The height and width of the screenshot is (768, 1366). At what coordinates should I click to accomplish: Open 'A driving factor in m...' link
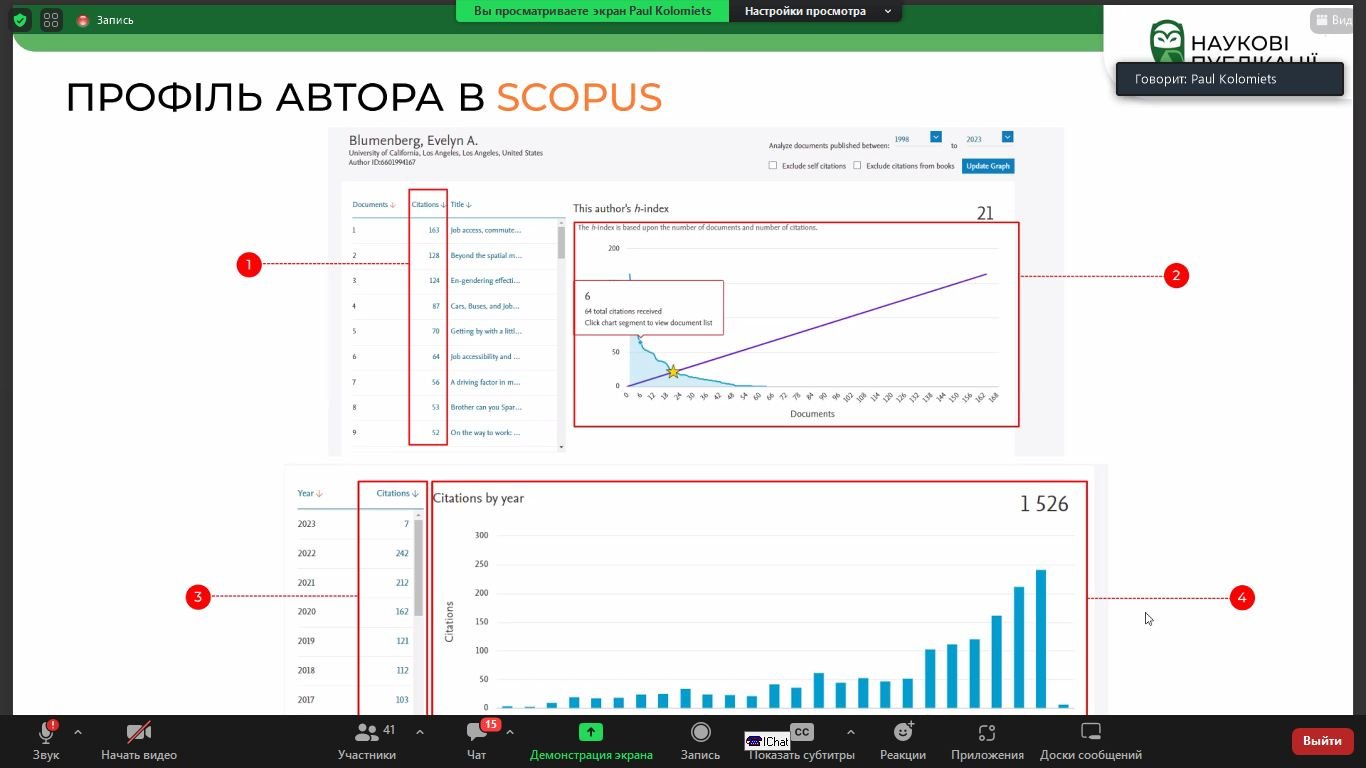[x=486, y=383]
